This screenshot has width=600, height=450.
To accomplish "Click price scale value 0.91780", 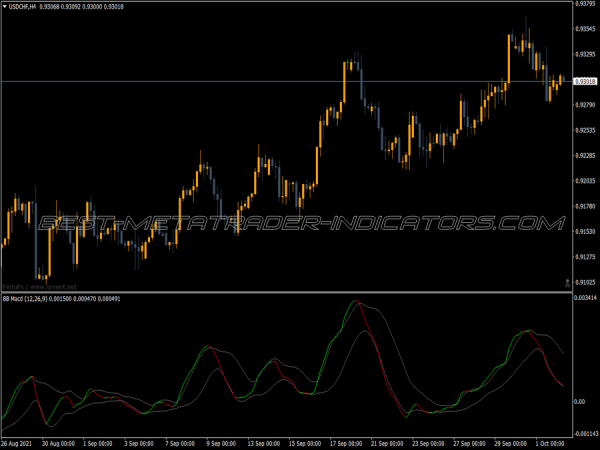I will 585,207.
